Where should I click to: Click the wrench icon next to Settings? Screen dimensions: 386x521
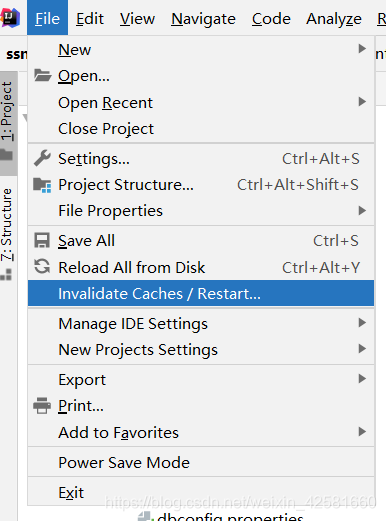point(42,158)
